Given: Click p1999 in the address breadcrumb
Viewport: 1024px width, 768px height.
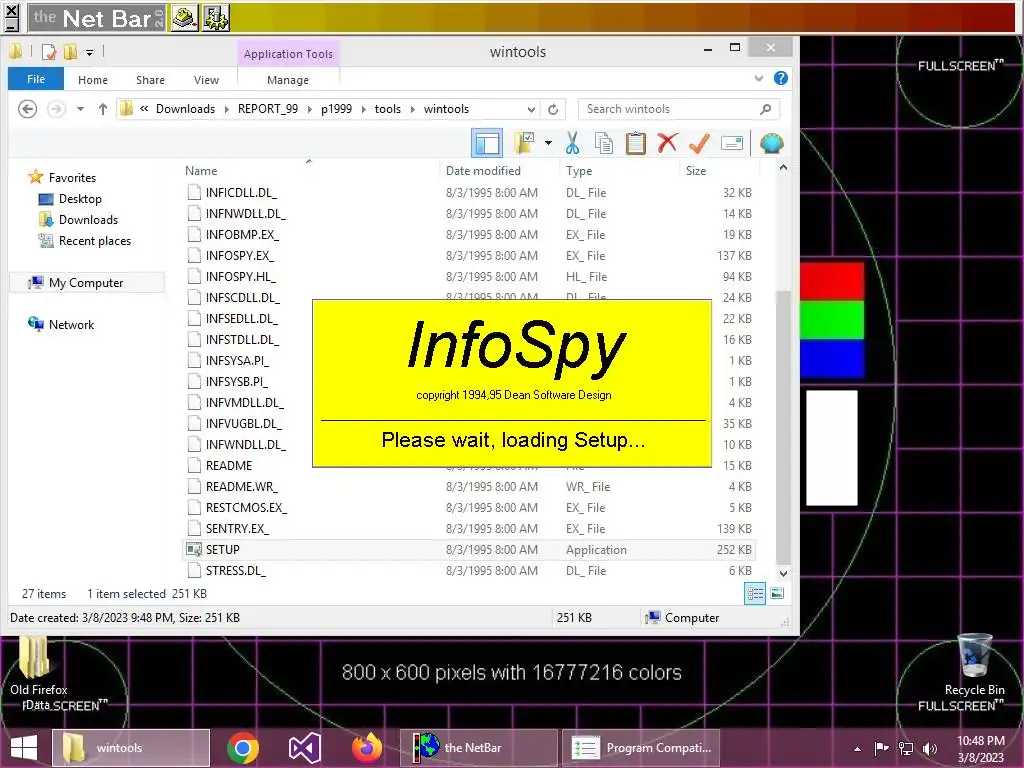Looking at the screenshot, I should (x=336, y=109).
